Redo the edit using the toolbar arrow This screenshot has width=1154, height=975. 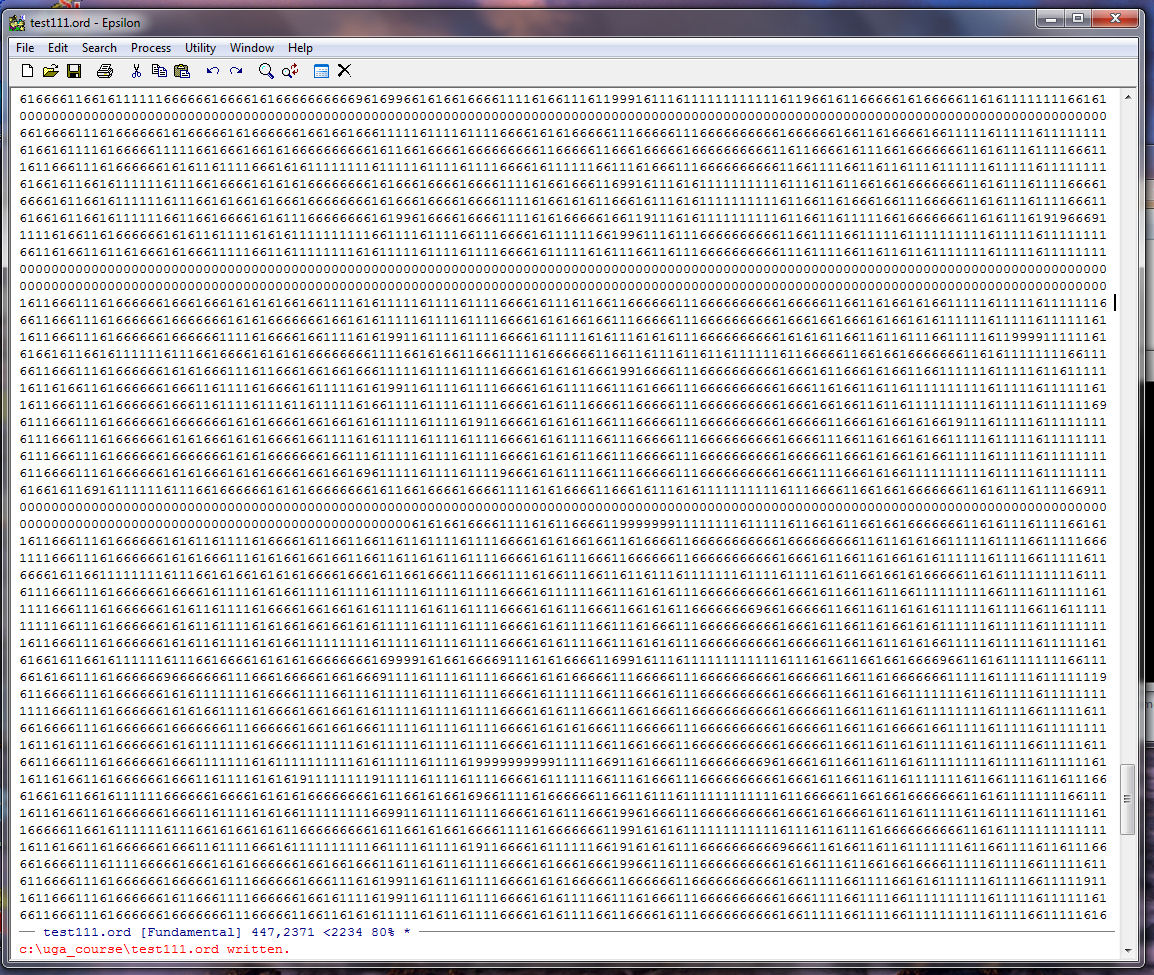click(236, 71)
